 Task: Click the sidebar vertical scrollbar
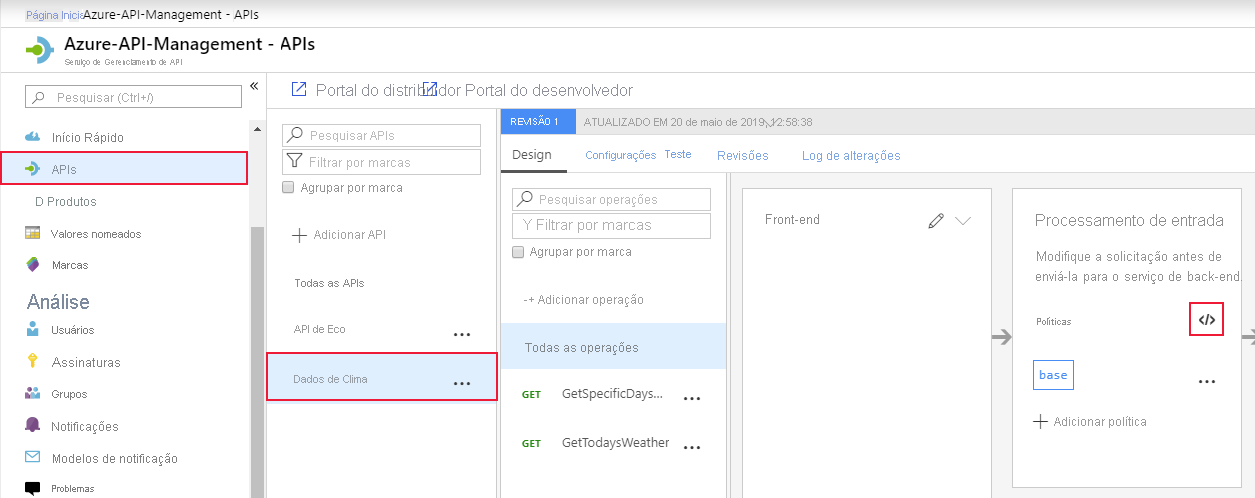tap(257, 362)
